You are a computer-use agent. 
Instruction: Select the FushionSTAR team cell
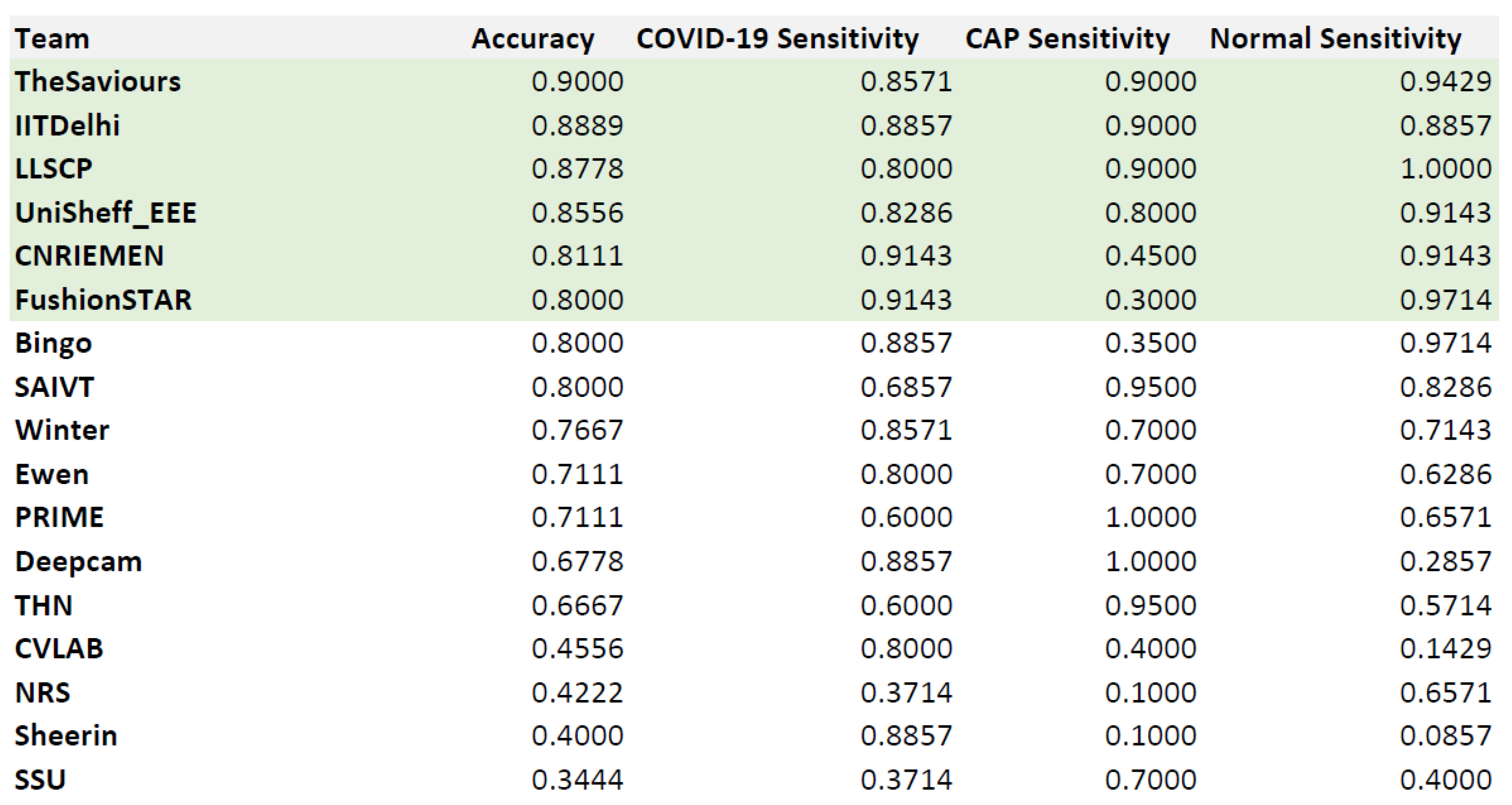click(x=103, y=300)
